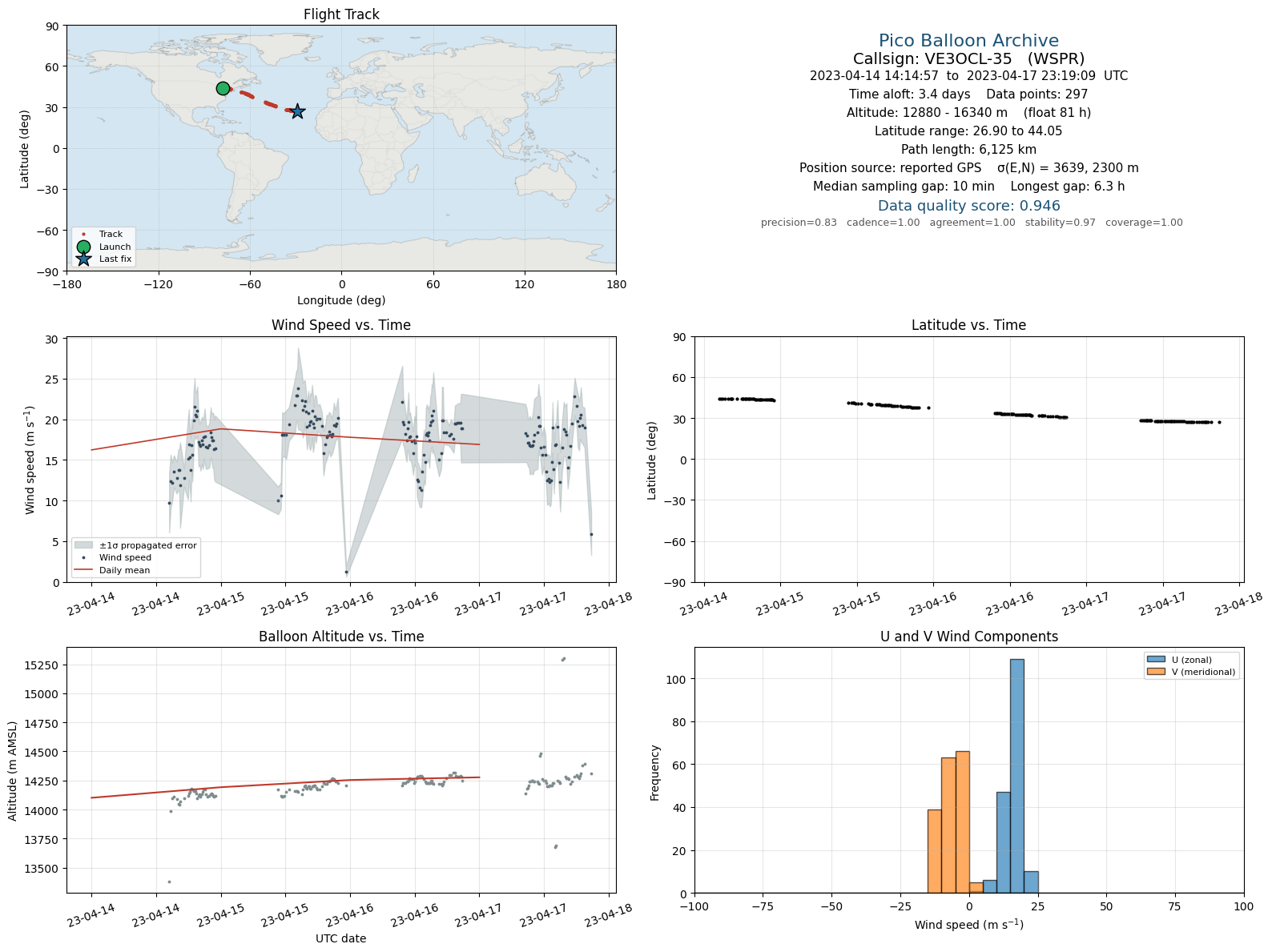The image size is (1272, 952).
Task: Select the blue Last fix star in the map legend
Action: point(83,259)
